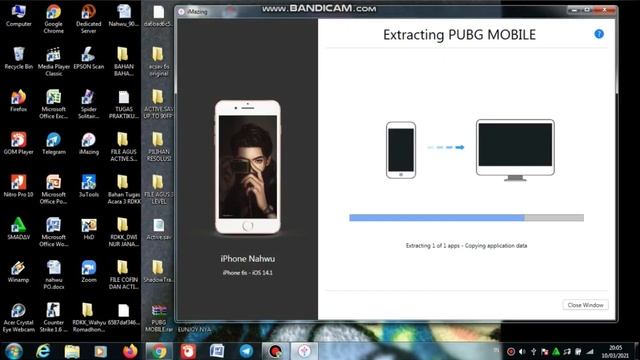Click the iMazing window title bar icon
The image size is (640, 360).
point(182,12)
